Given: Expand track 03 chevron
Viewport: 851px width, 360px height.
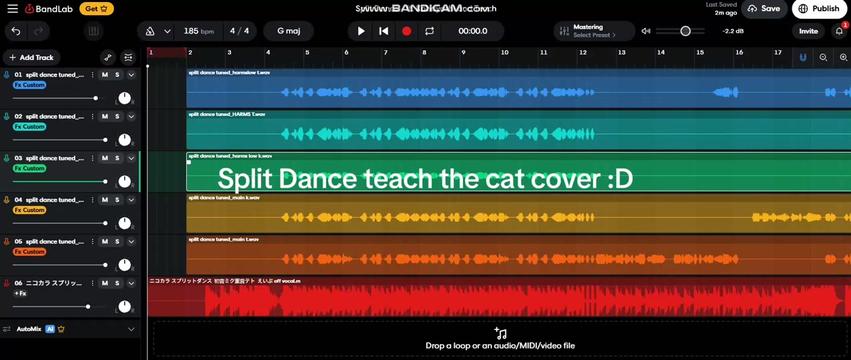Looking at the screenshot, I should (131, 158).
